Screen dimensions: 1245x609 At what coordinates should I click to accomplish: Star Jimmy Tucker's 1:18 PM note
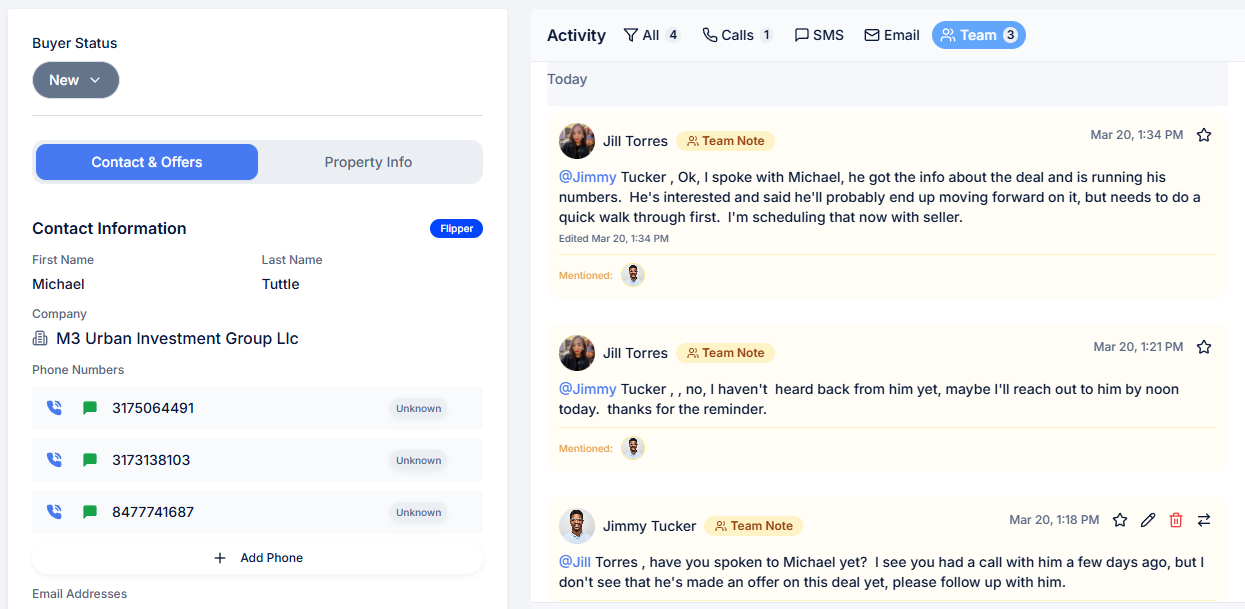pos(1120,520)
